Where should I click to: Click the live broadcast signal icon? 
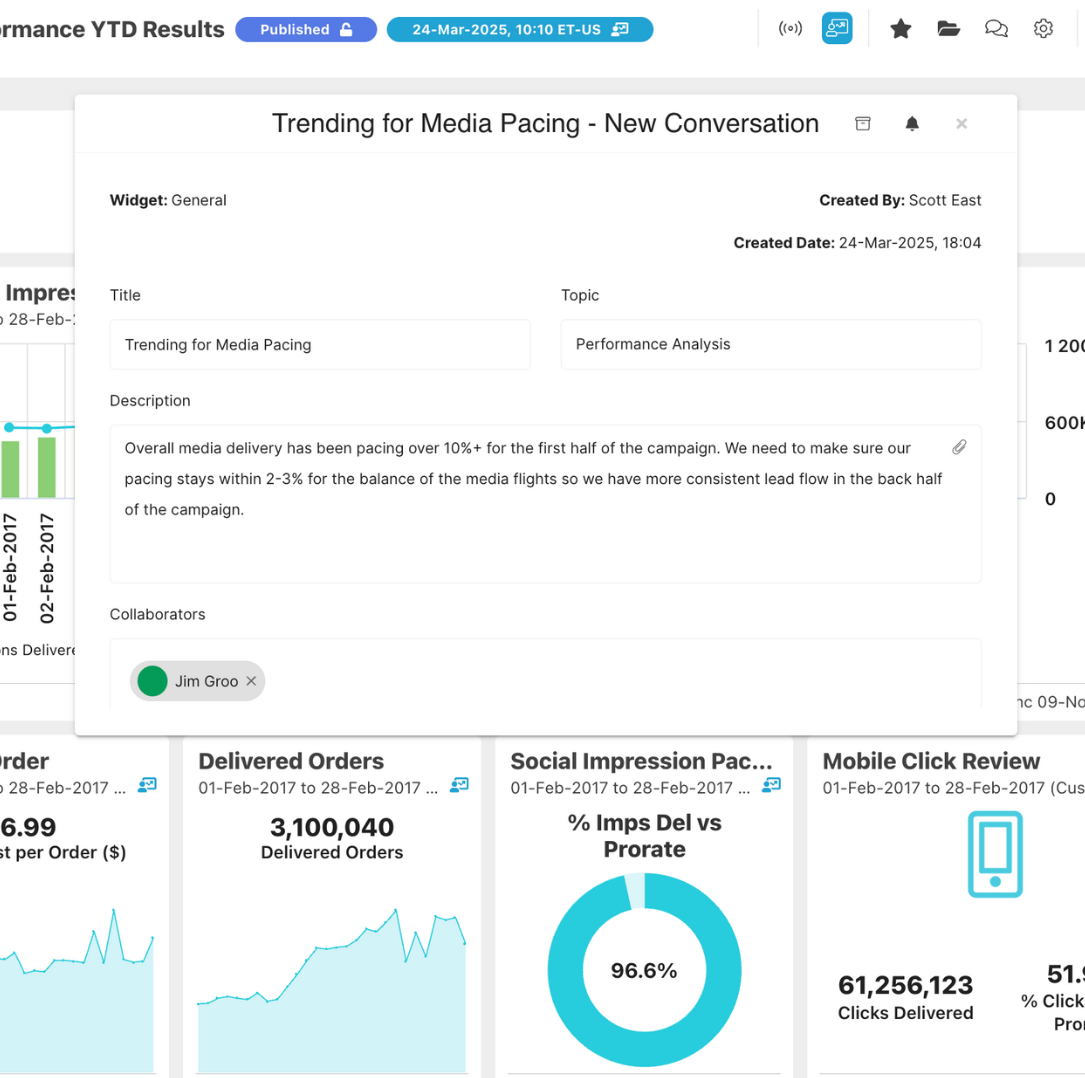tap(790, 29)
